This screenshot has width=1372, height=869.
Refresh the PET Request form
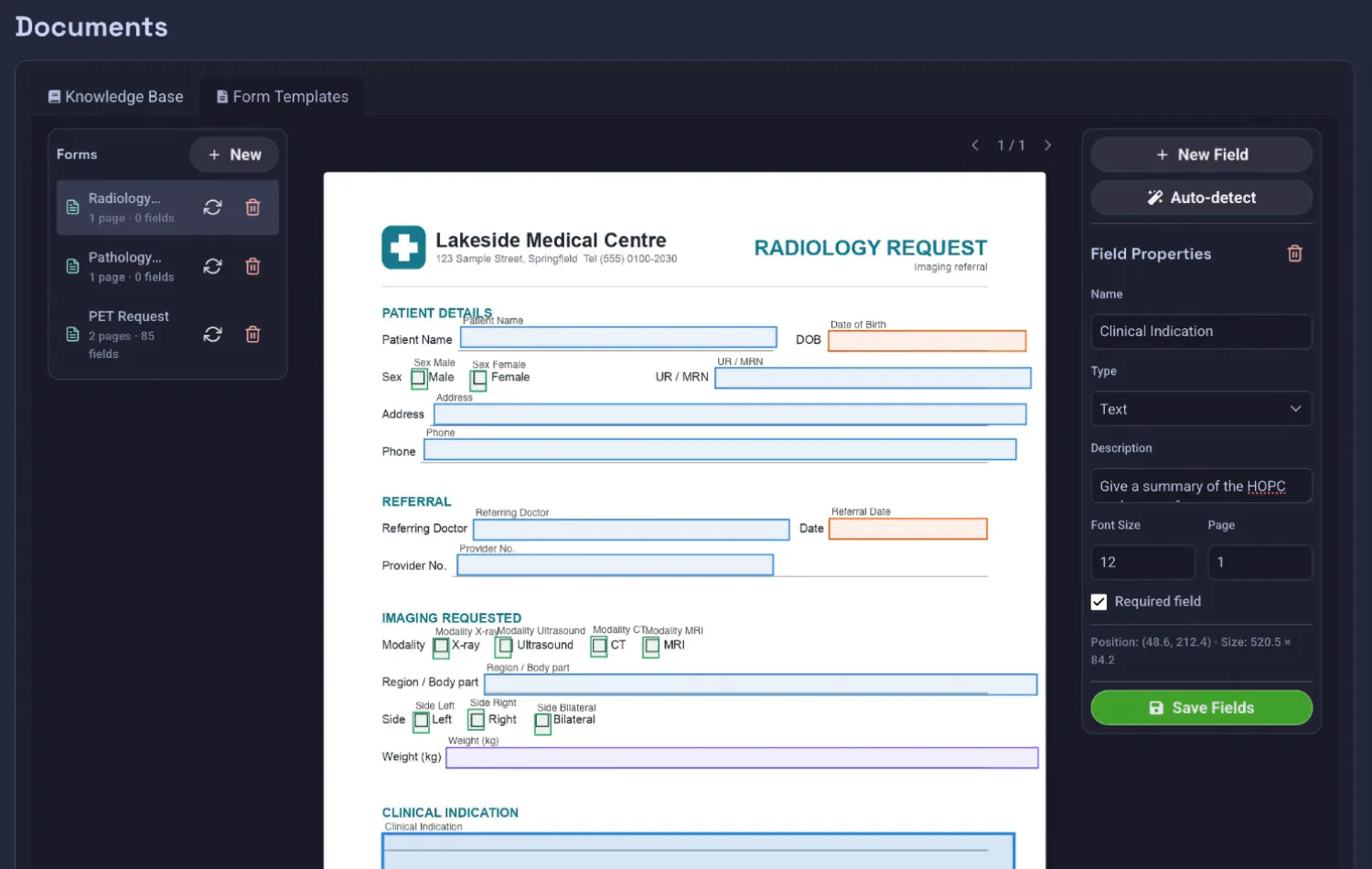point(212,334)
